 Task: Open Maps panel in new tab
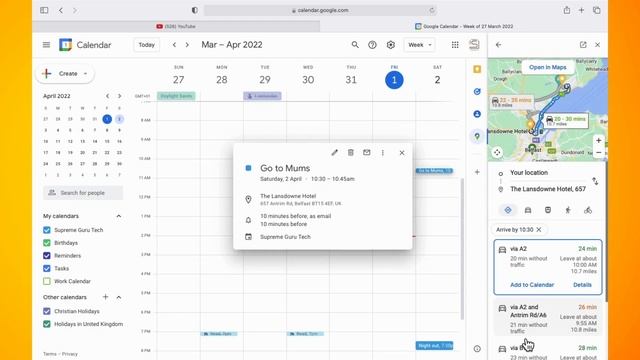point(583,45)
